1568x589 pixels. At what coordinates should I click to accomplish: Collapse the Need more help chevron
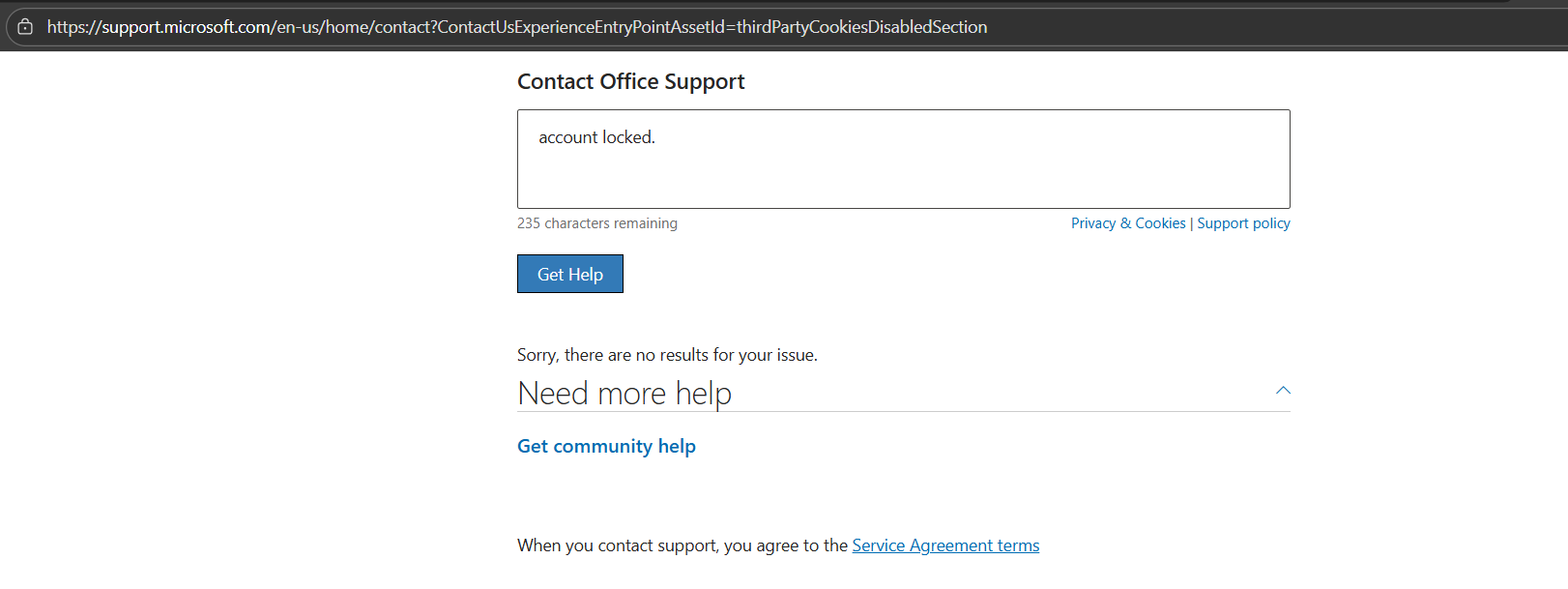tap(1283, 391)
